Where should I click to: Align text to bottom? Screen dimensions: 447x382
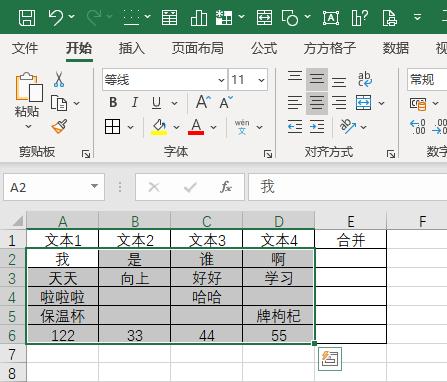point(339,81)
